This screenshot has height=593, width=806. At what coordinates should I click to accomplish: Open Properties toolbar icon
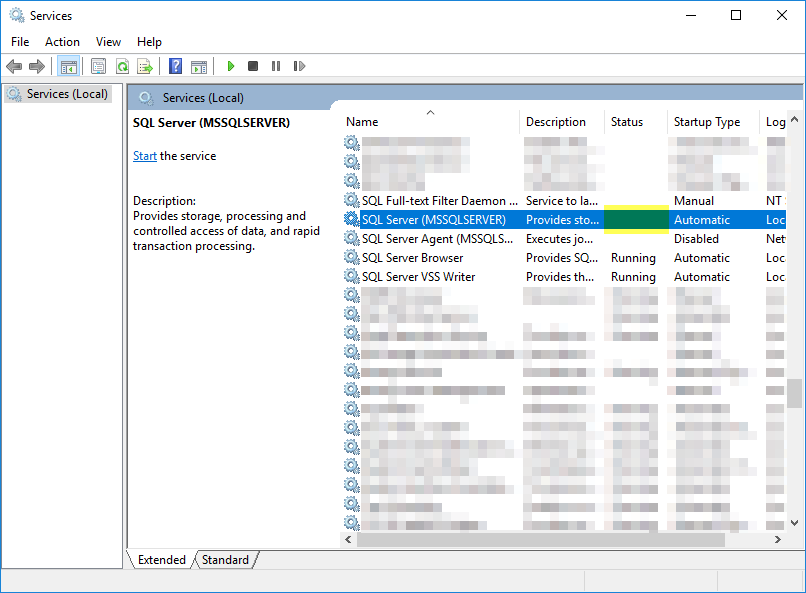pos(98,66)
